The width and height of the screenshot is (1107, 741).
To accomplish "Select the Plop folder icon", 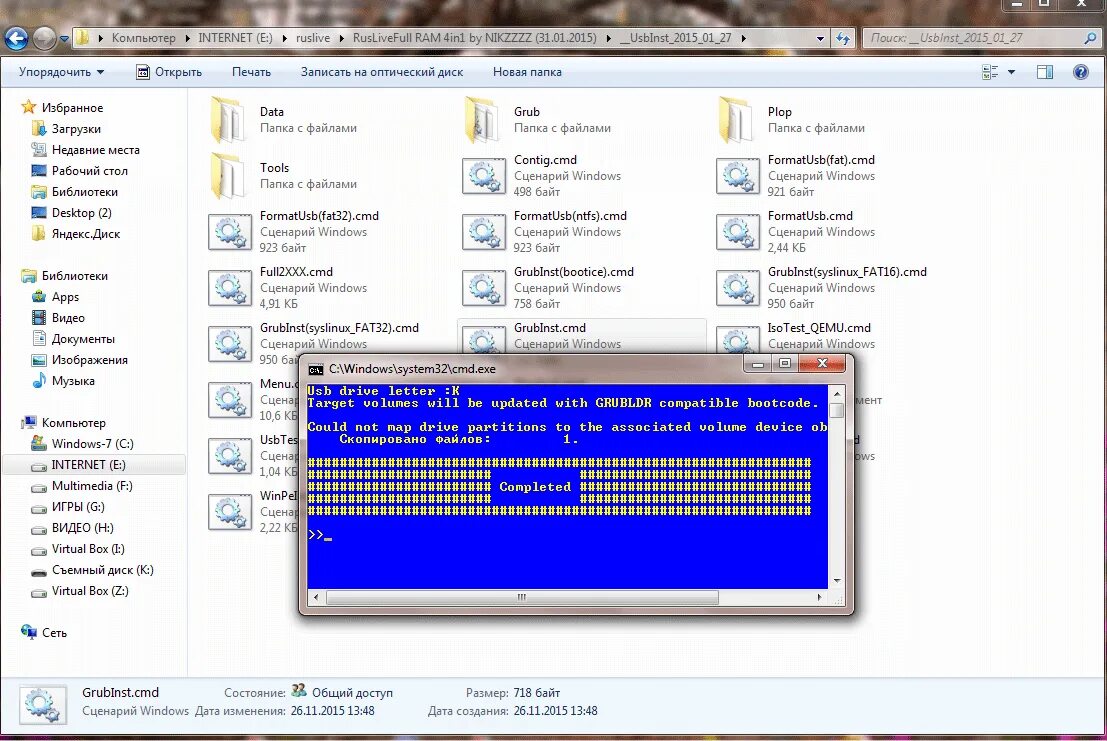I will [737, 120].
